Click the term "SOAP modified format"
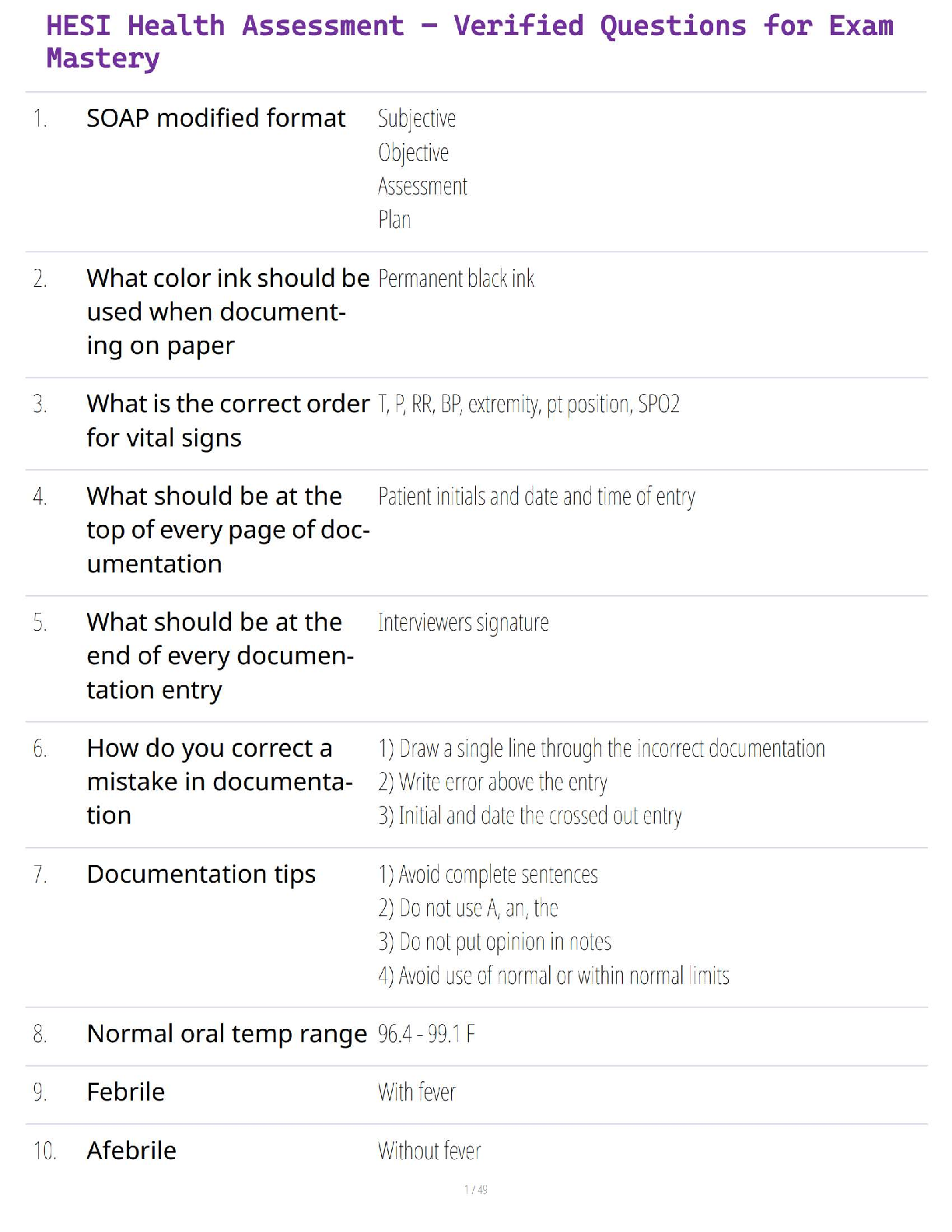The height and width of the screenshot is (1232, 952). pos(215,118)
